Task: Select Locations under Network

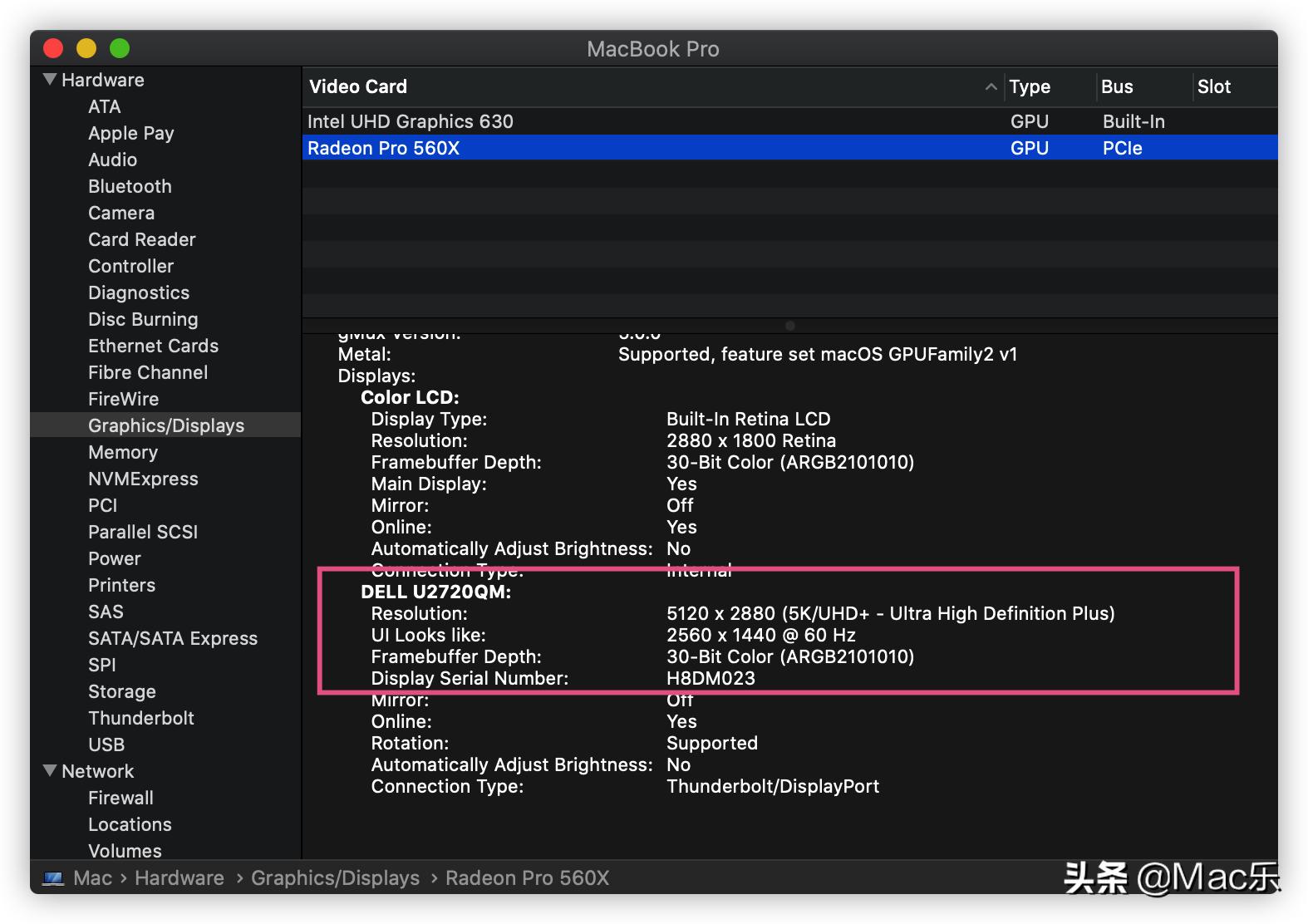Action: click(x=130, y=824)
